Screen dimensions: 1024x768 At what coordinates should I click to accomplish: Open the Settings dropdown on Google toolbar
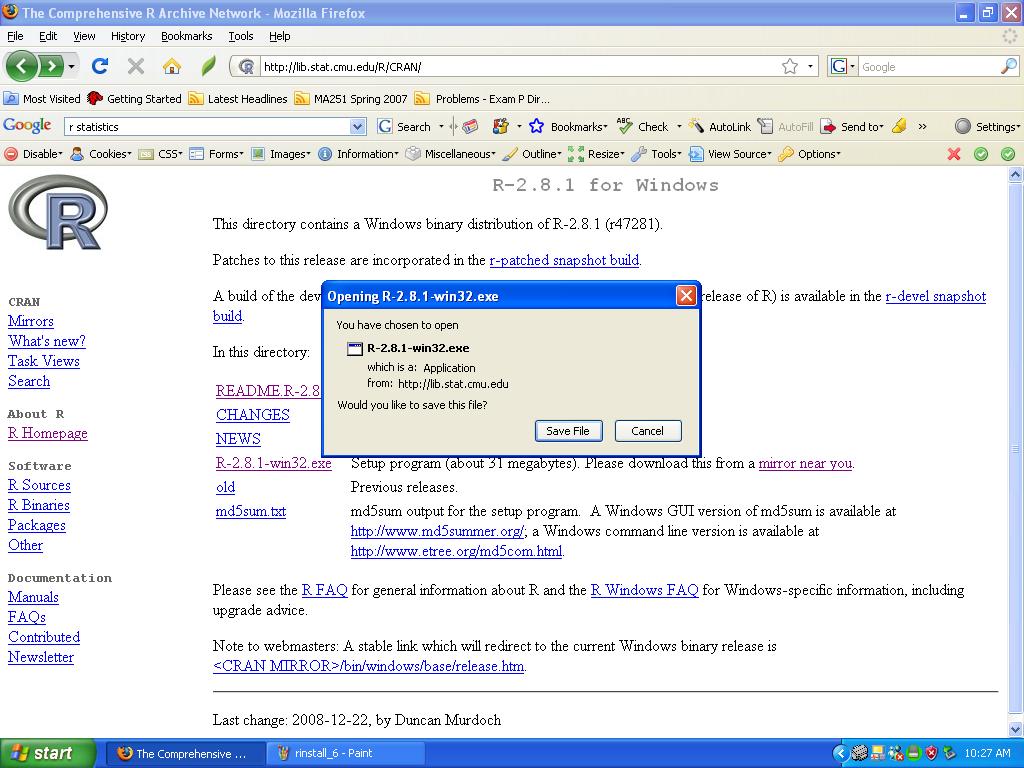pyautogui.click(x=987, y=126)
